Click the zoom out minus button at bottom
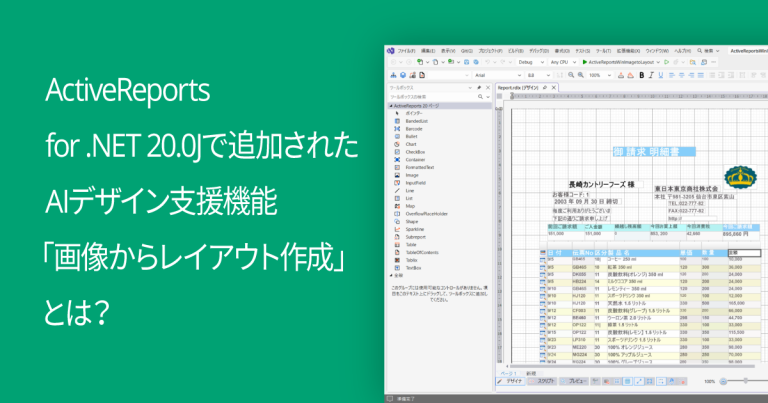The width and height of the screenshot is (768, 403). point(723,381)
